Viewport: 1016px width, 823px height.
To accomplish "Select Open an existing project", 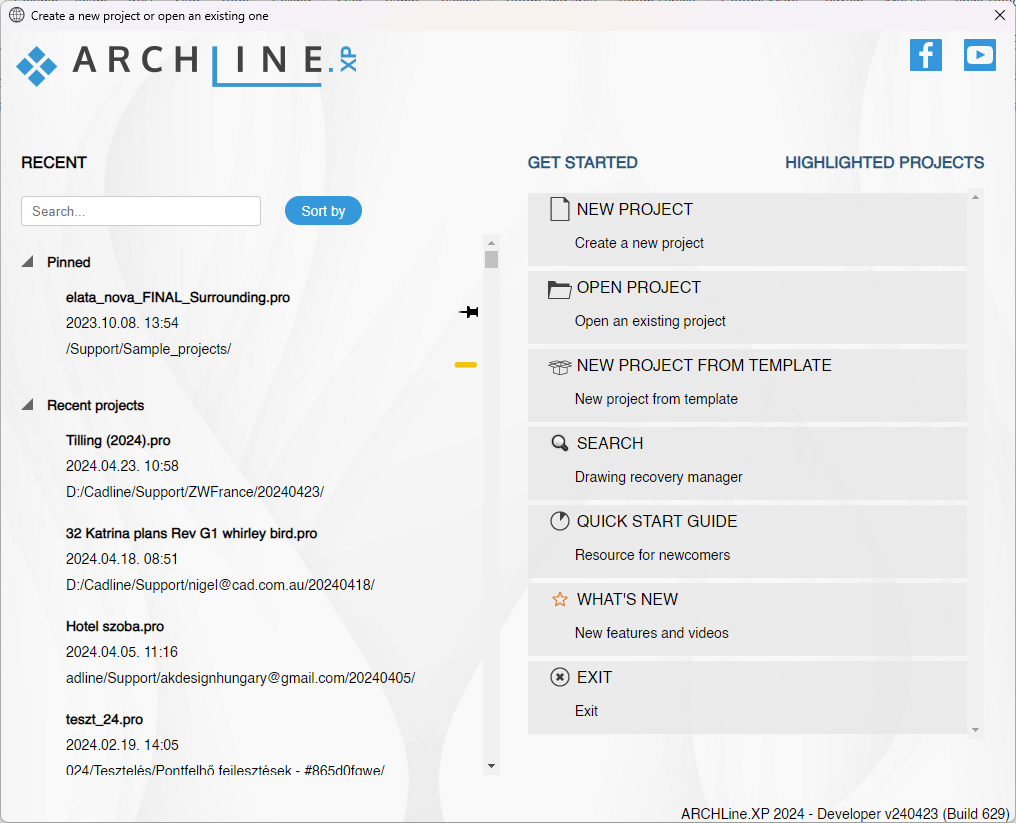I will (x=747, y=307).
